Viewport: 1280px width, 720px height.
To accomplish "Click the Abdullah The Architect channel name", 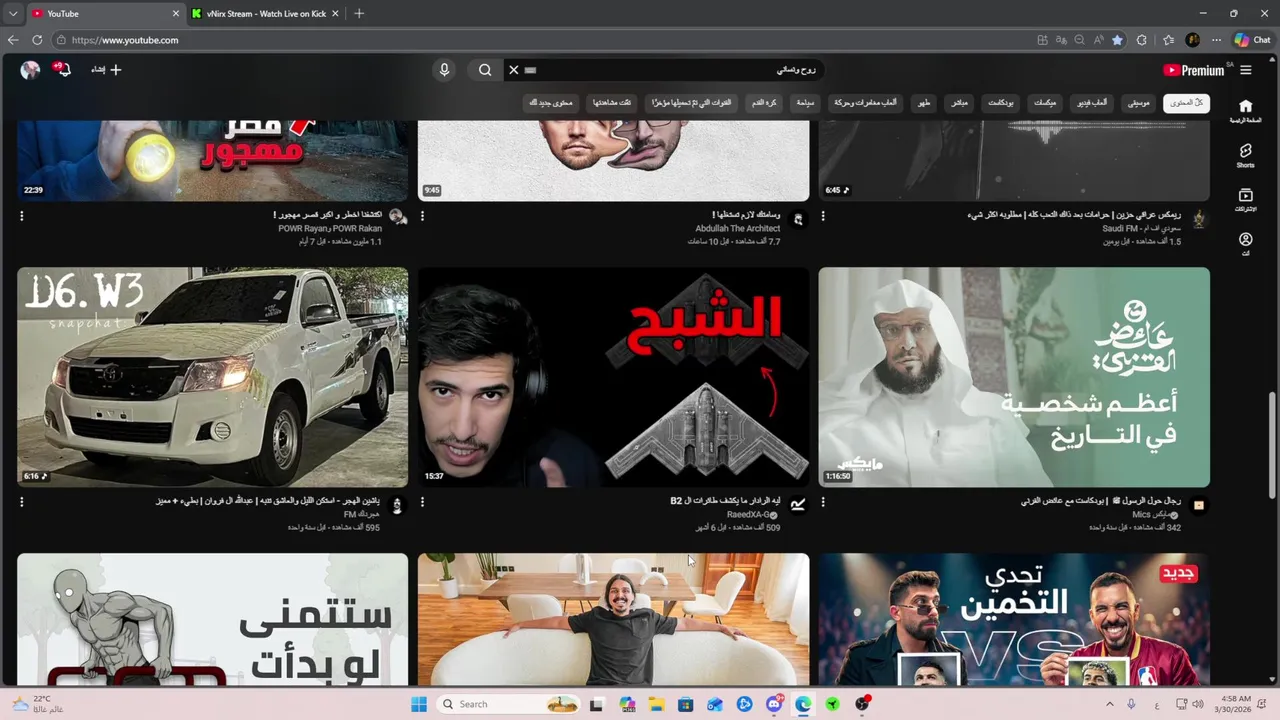I will coord(737,229).
